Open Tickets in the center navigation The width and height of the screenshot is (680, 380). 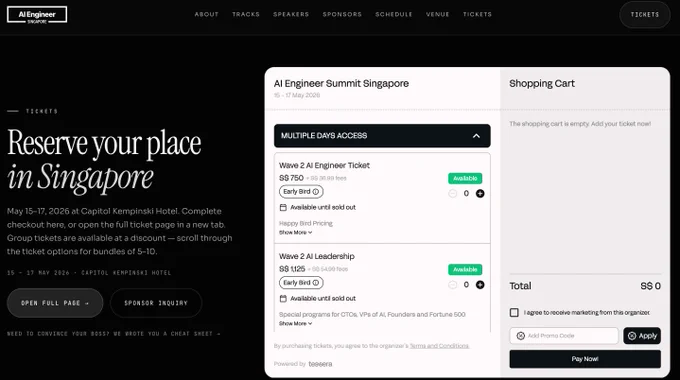coord(477,14)
